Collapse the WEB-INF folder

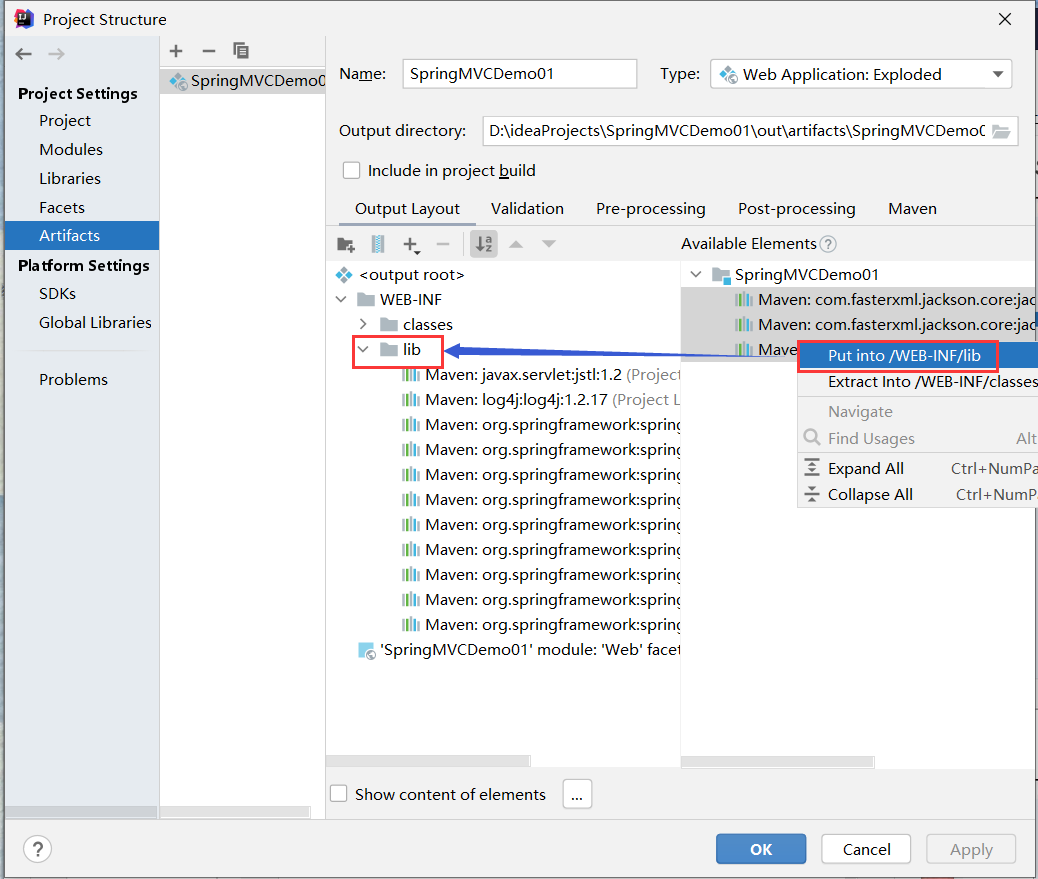pos(342,300)
